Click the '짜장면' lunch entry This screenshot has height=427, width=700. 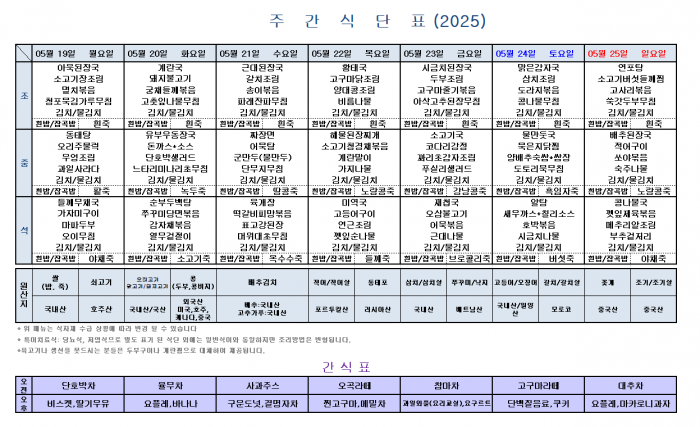262,135
